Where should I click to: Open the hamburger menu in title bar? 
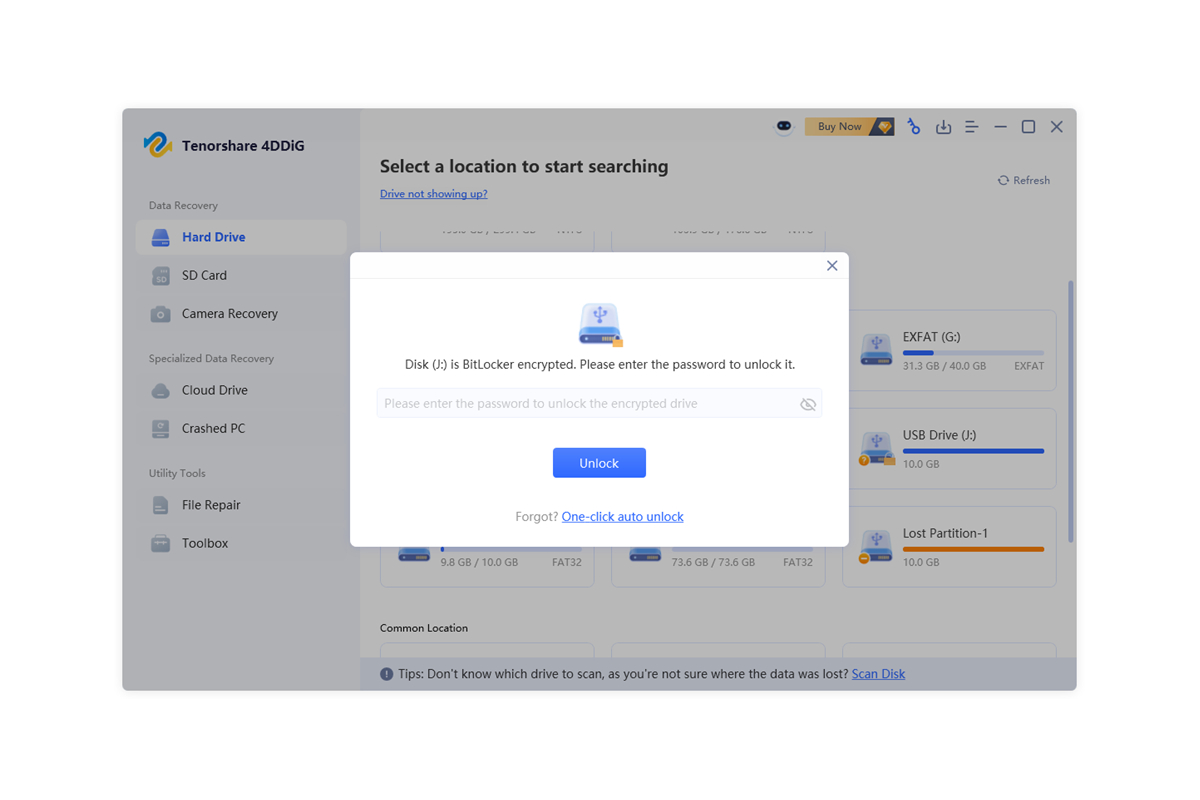971,127
